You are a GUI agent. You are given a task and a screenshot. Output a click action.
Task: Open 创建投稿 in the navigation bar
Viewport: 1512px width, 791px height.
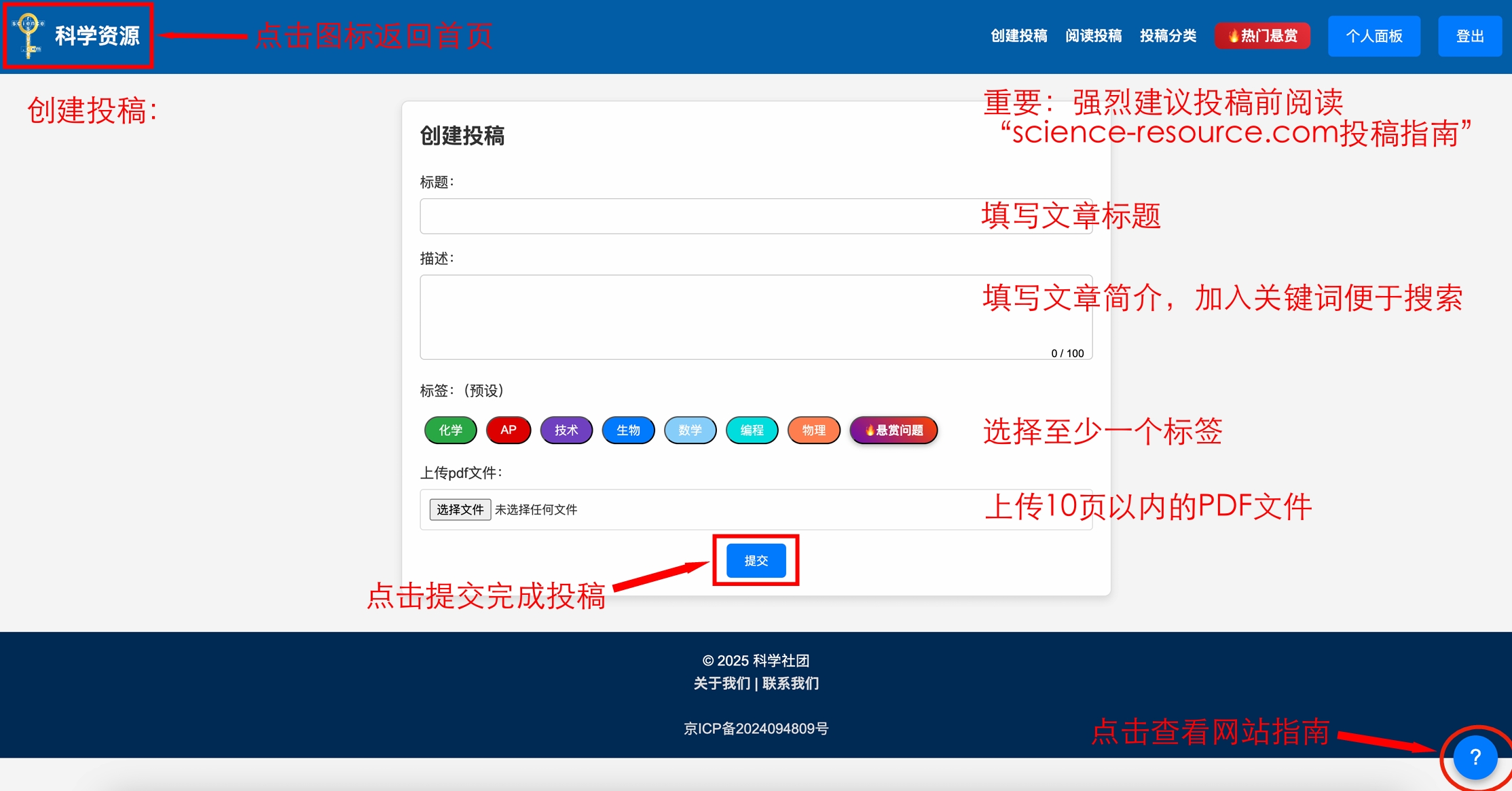pos(1018,36)
